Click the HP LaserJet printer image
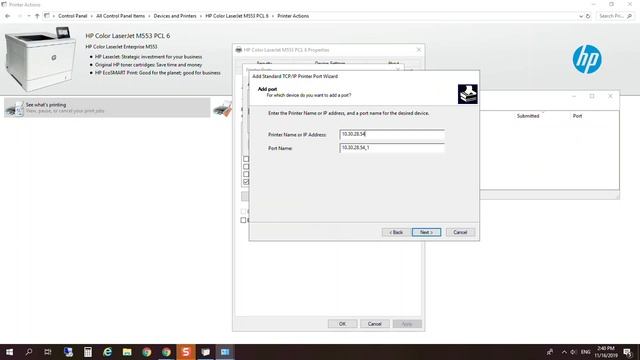The image size is (640, 360). click(40, 59)
